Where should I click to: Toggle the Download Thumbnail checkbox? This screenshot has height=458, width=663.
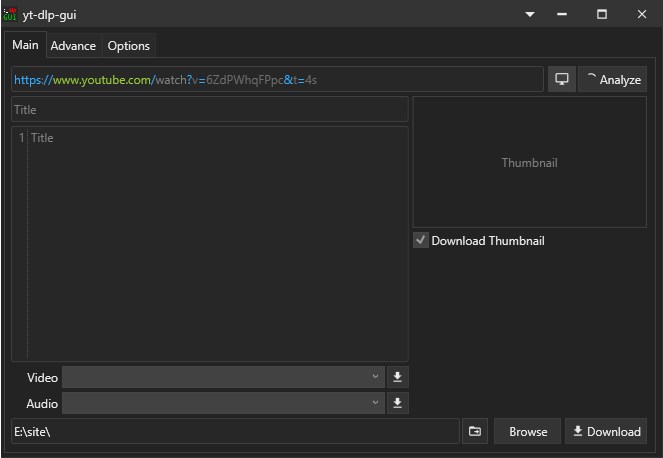click(x=421, y=241)
